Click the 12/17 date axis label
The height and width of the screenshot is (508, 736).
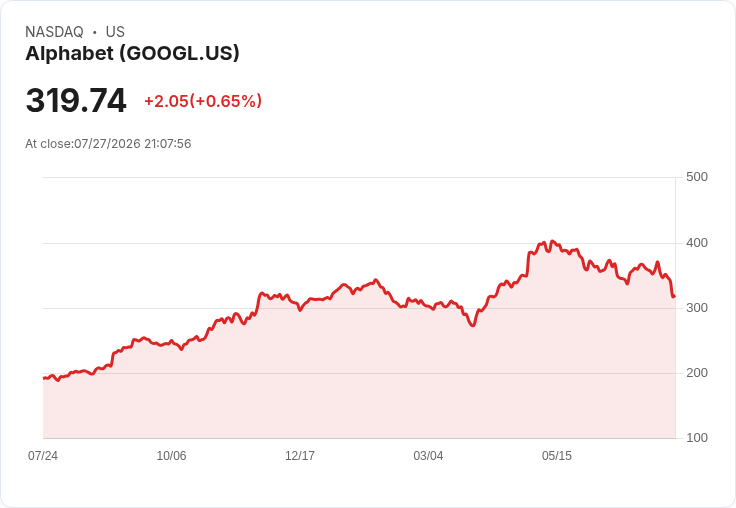(x=300, y=456)
